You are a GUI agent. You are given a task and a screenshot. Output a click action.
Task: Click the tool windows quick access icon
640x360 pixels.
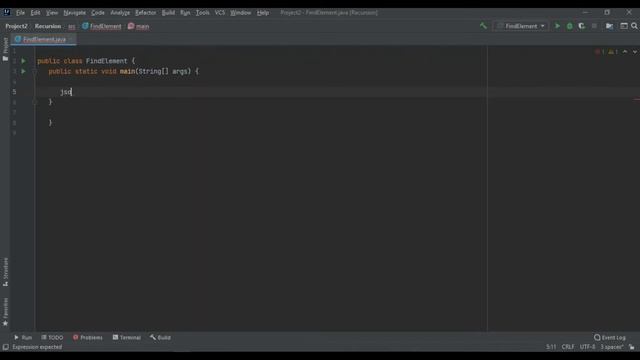click(x=5, y=347)
